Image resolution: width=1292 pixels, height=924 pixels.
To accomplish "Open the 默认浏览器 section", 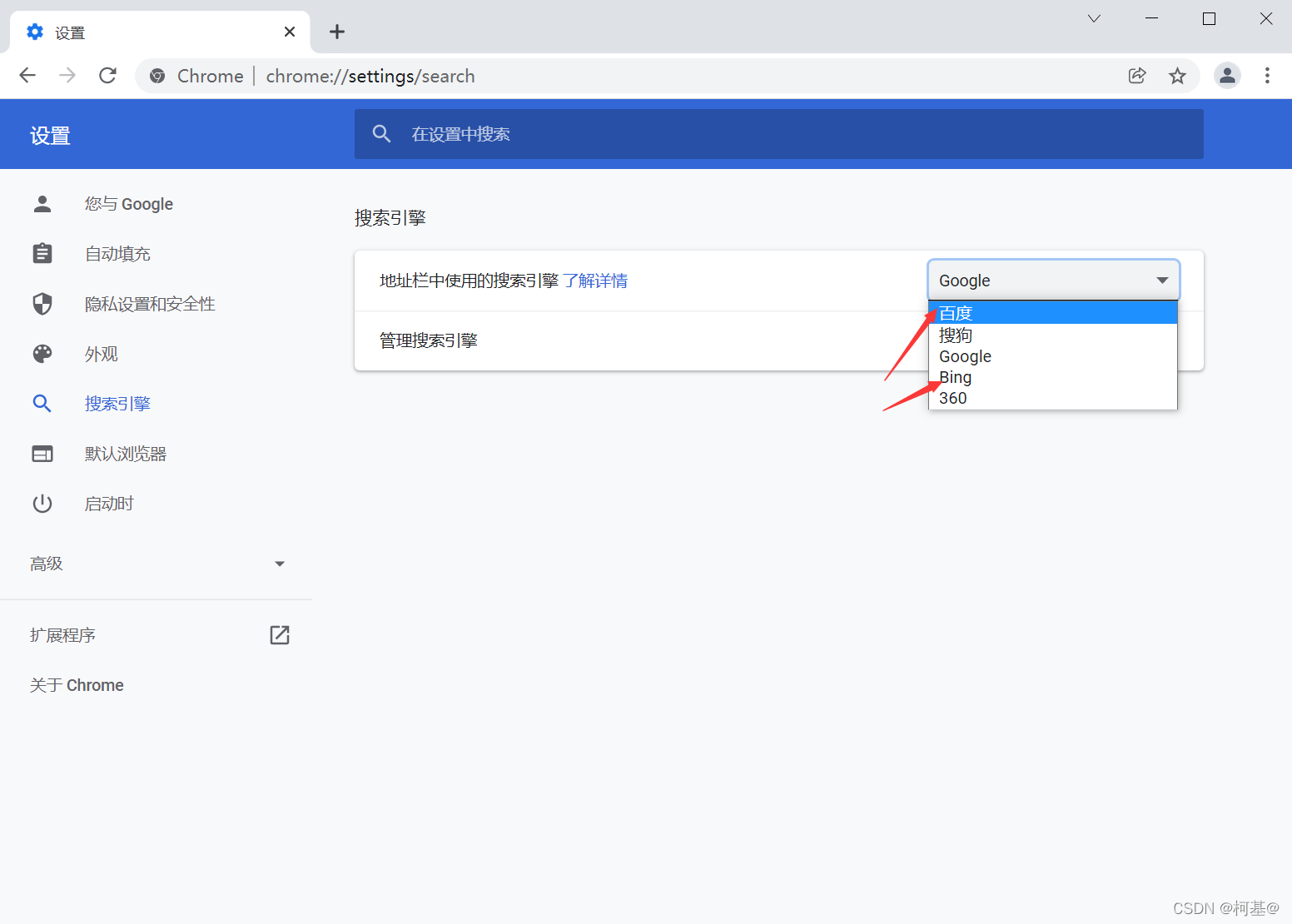I will click(126, 454).
